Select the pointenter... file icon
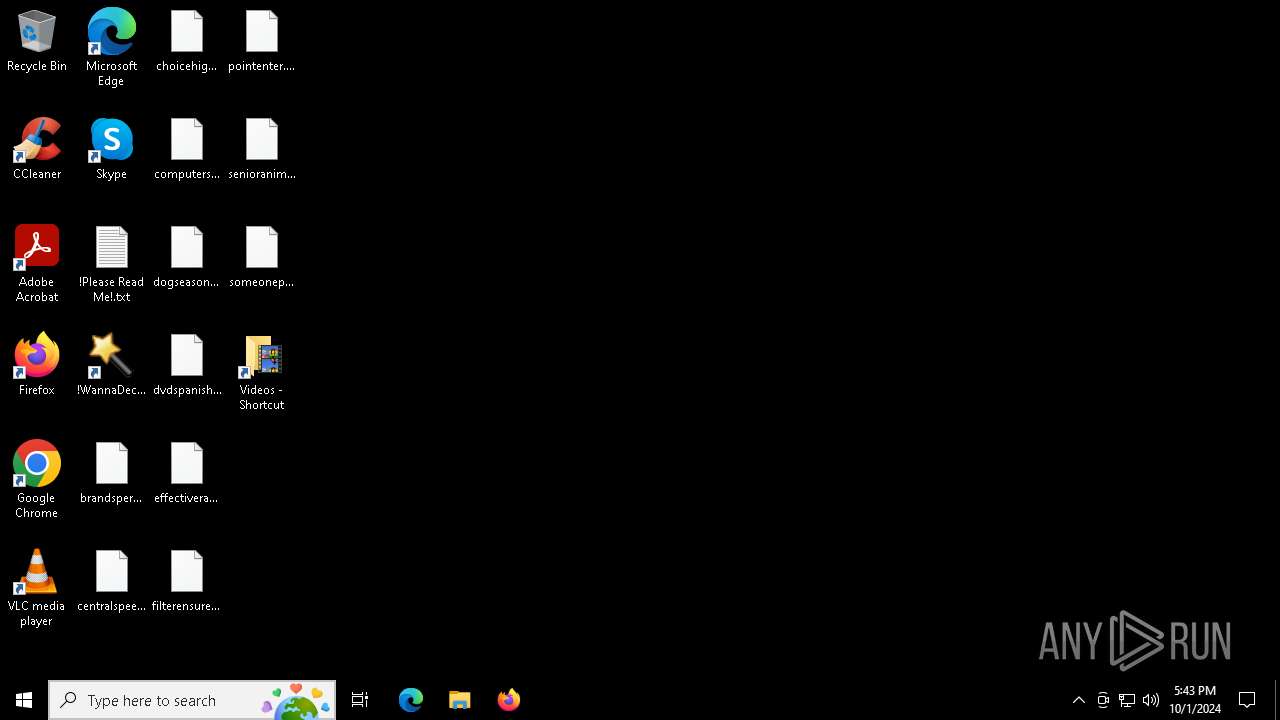The height and width of the screenshot is (720, 1280). 261,41
